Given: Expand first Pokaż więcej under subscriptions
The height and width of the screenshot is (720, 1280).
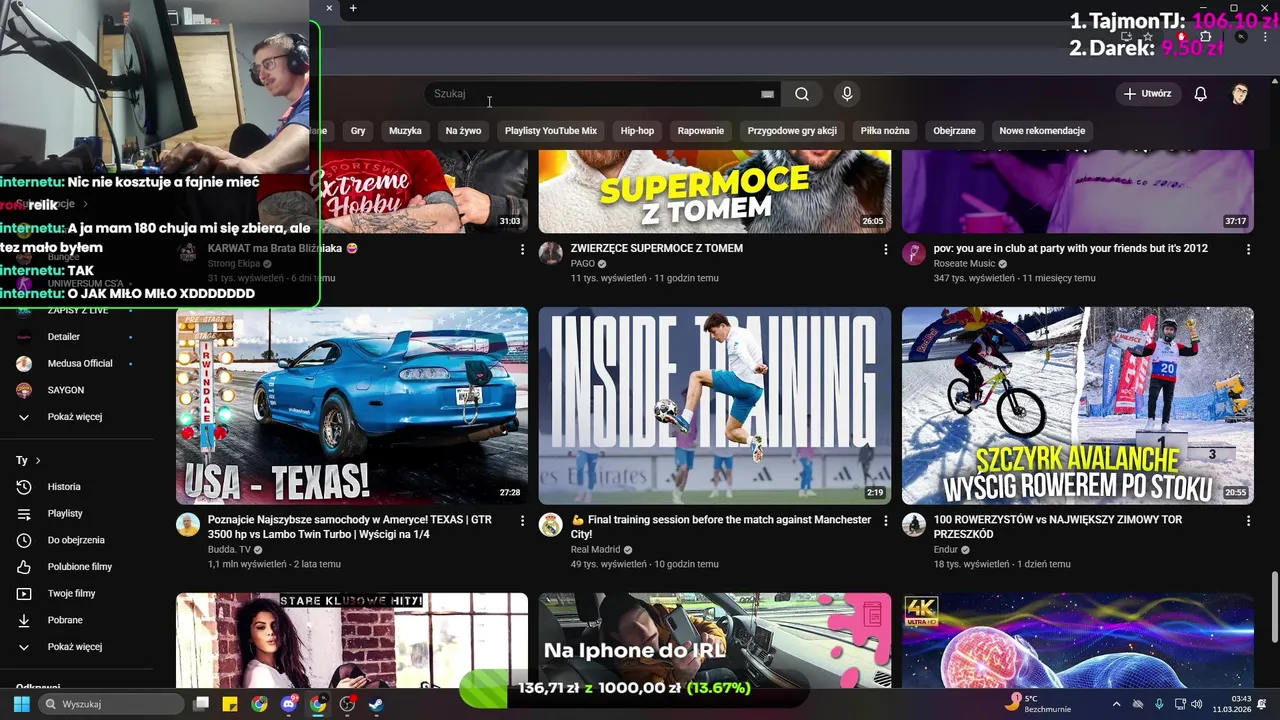Looking at the screenshot, I should [x=77, y=417].
